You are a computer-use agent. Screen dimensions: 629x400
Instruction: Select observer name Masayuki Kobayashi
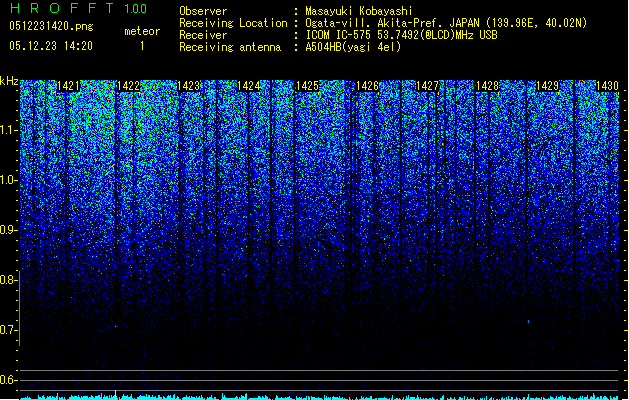(359, 11)
